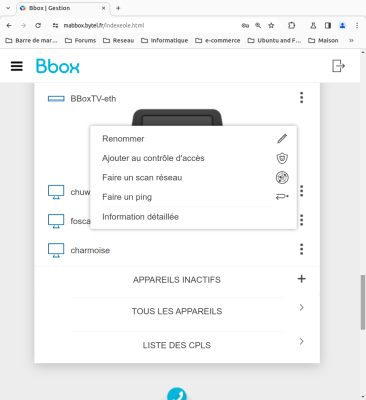Click the ping arrow icon
The width and height of the screenshot is (366, 400).
[282, 197]
